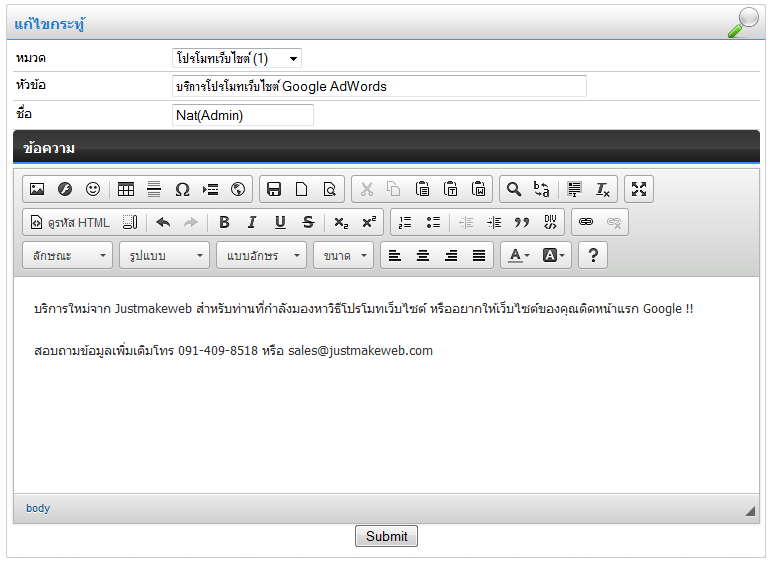Click the insert link icon
This screenshot has height=566, width=773.
(x=586, y=222)
